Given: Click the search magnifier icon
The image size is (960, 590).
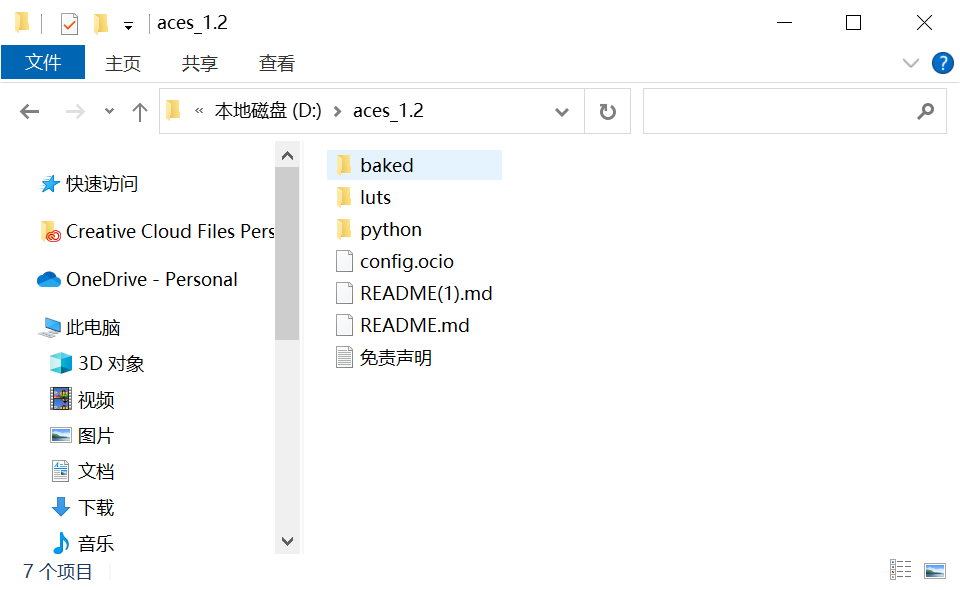Looking at the screenshot, I should coord(925,111).
